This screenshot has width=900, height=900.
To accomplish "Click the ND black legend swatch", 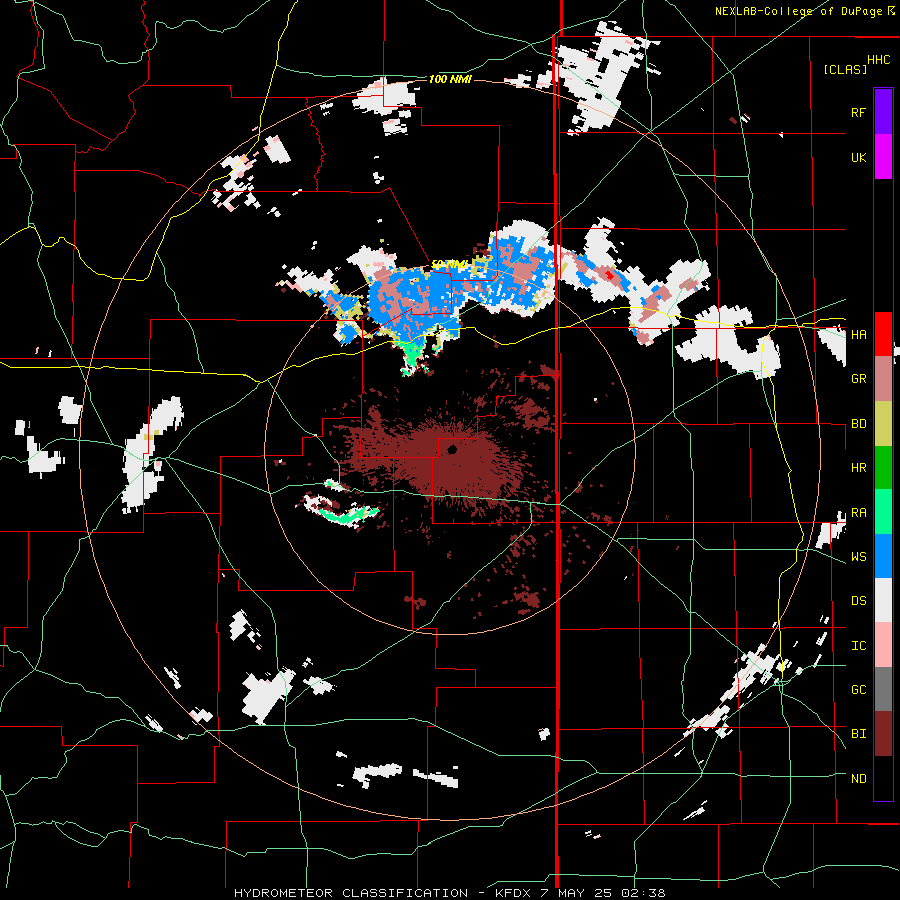I will pos(883,778).
